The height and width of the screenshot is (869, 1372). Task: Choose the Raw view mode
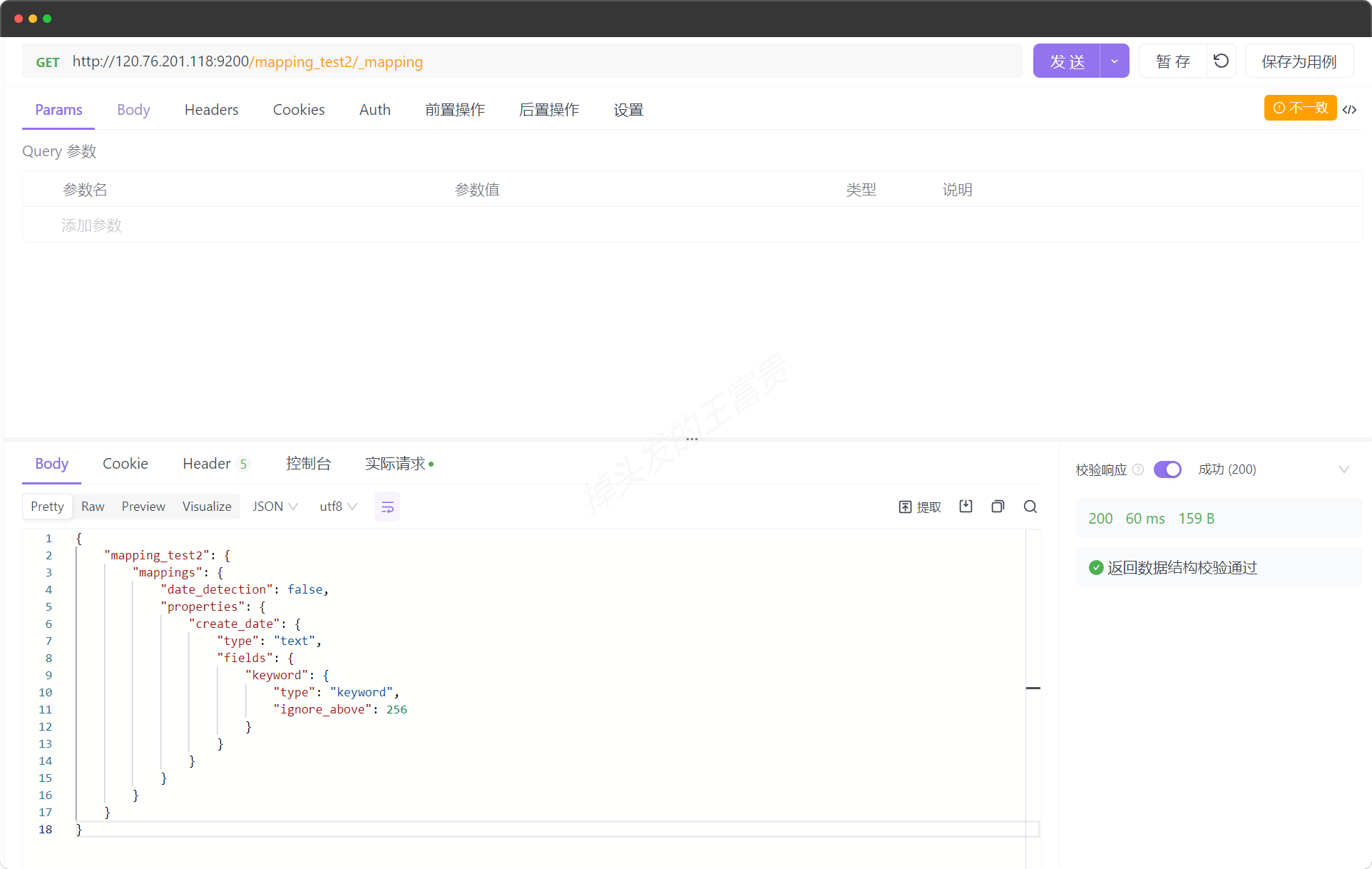pyautogui.click(x=93, y=506)
